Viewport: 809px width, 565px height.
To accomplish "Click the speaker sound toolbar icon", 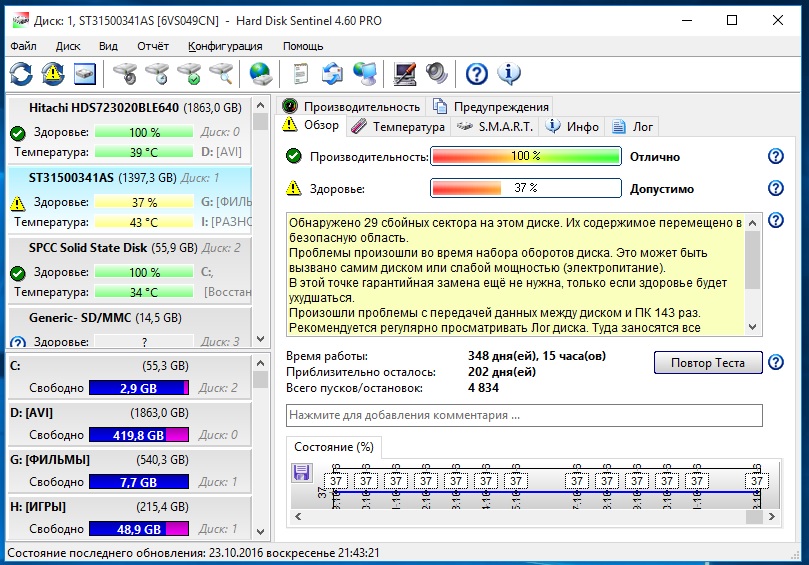I will click(436, 74).
